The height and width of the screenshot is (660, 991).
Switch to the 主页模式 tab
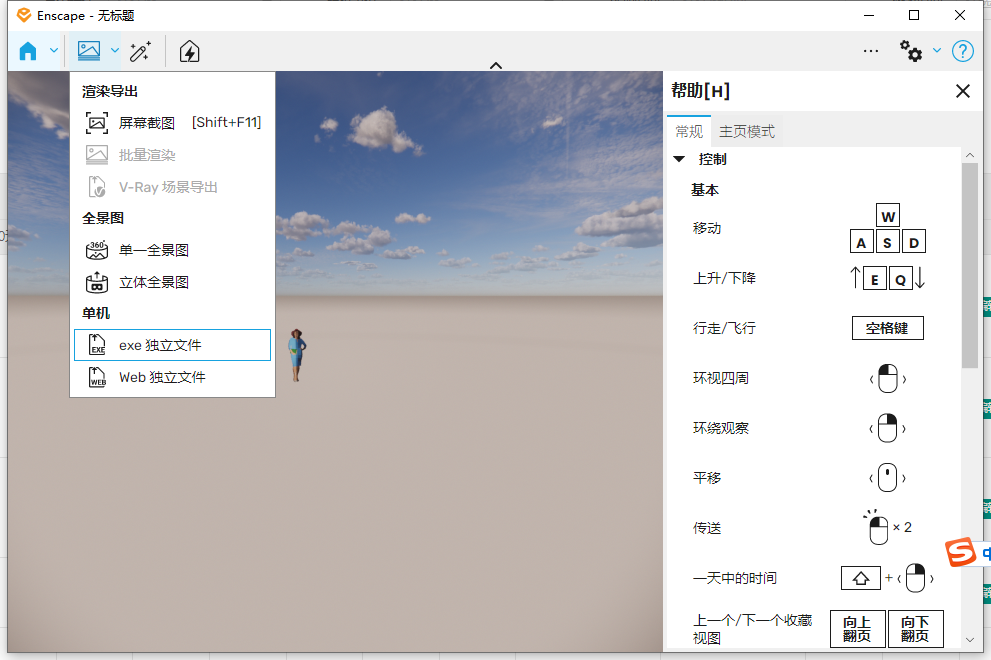click(746, 131)
